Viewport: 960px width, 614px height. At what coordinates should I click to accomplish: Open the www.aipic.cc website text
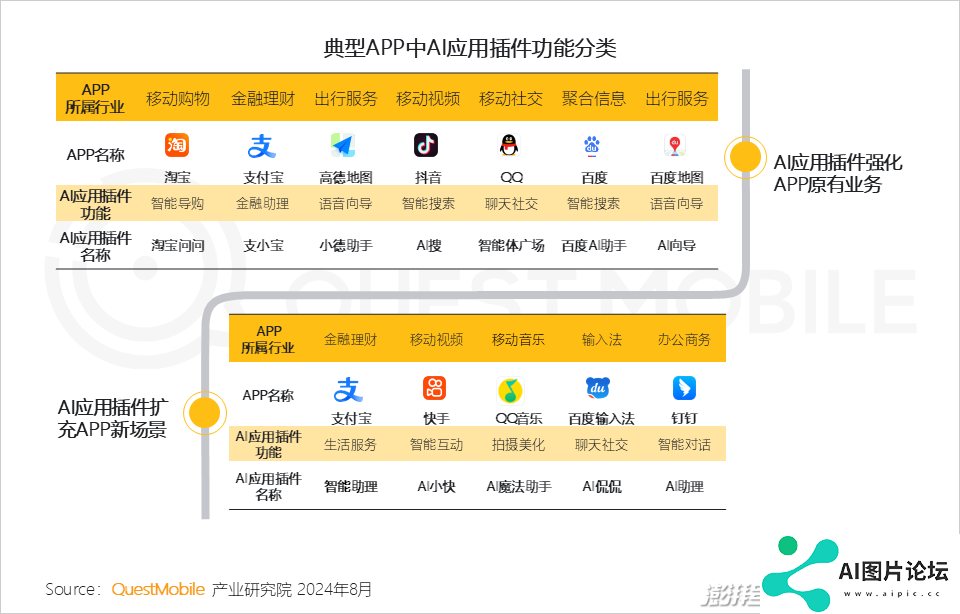coord(891,593)
